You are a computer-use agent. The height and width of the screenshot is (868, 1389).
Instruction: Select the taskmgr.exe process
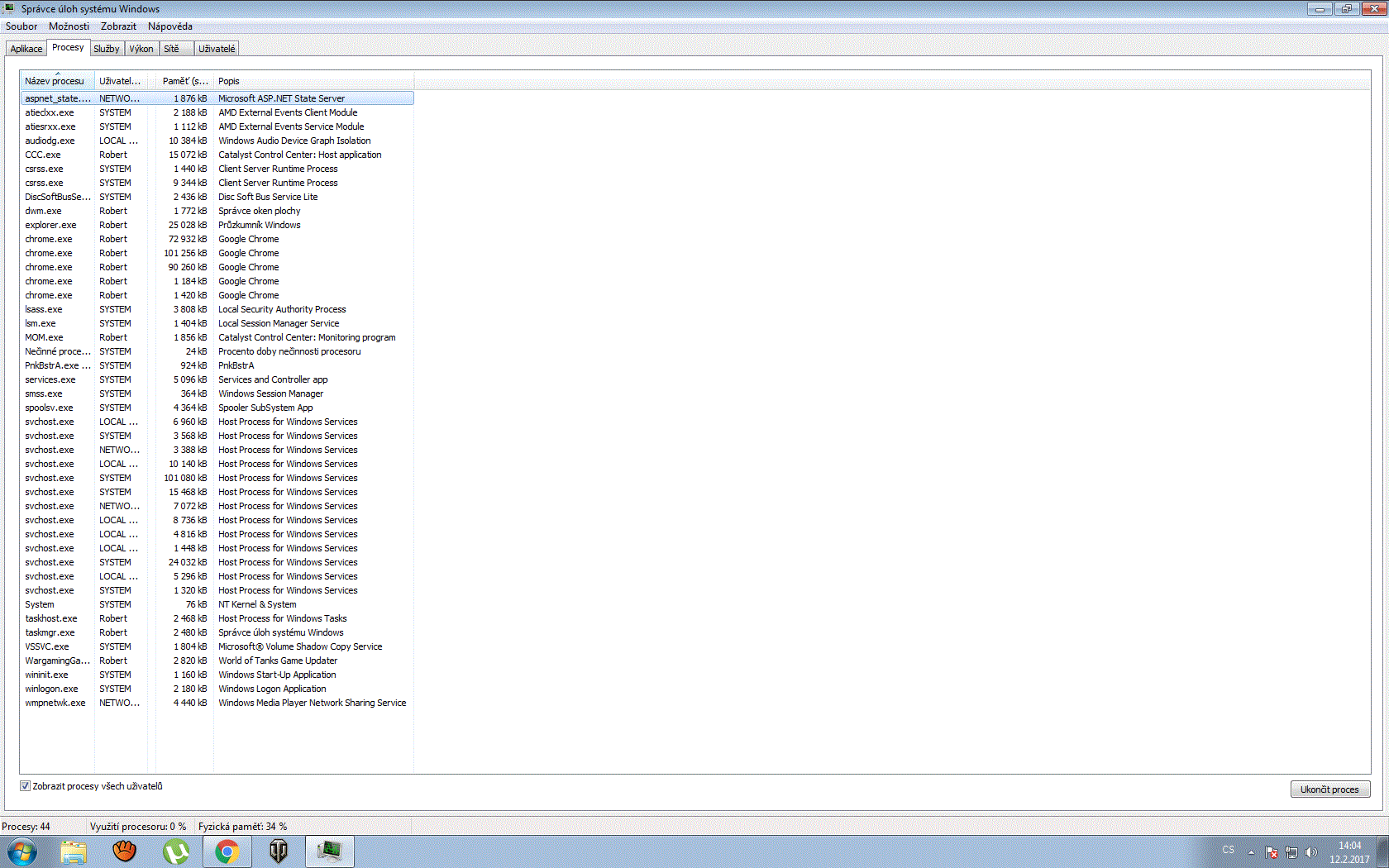coord(217,632)
